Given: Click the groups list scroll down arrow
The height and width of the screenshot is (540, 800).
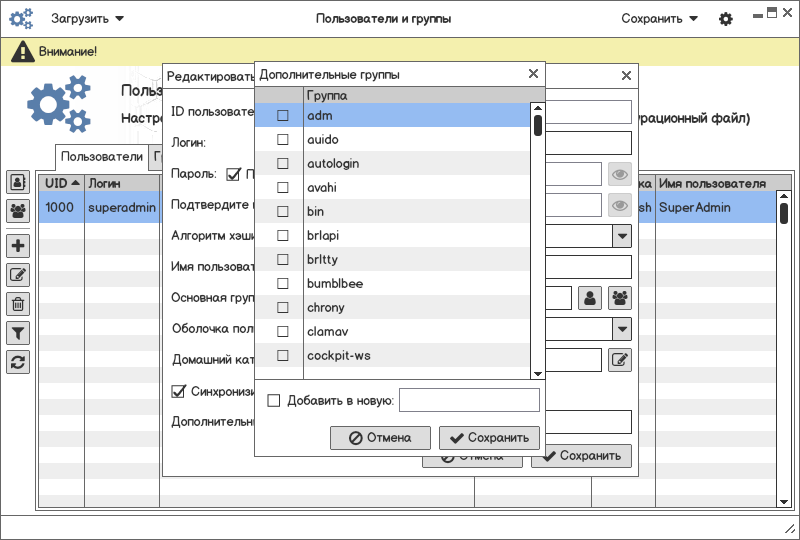Looking at the screenshot, I should click(x=538, y=374).
